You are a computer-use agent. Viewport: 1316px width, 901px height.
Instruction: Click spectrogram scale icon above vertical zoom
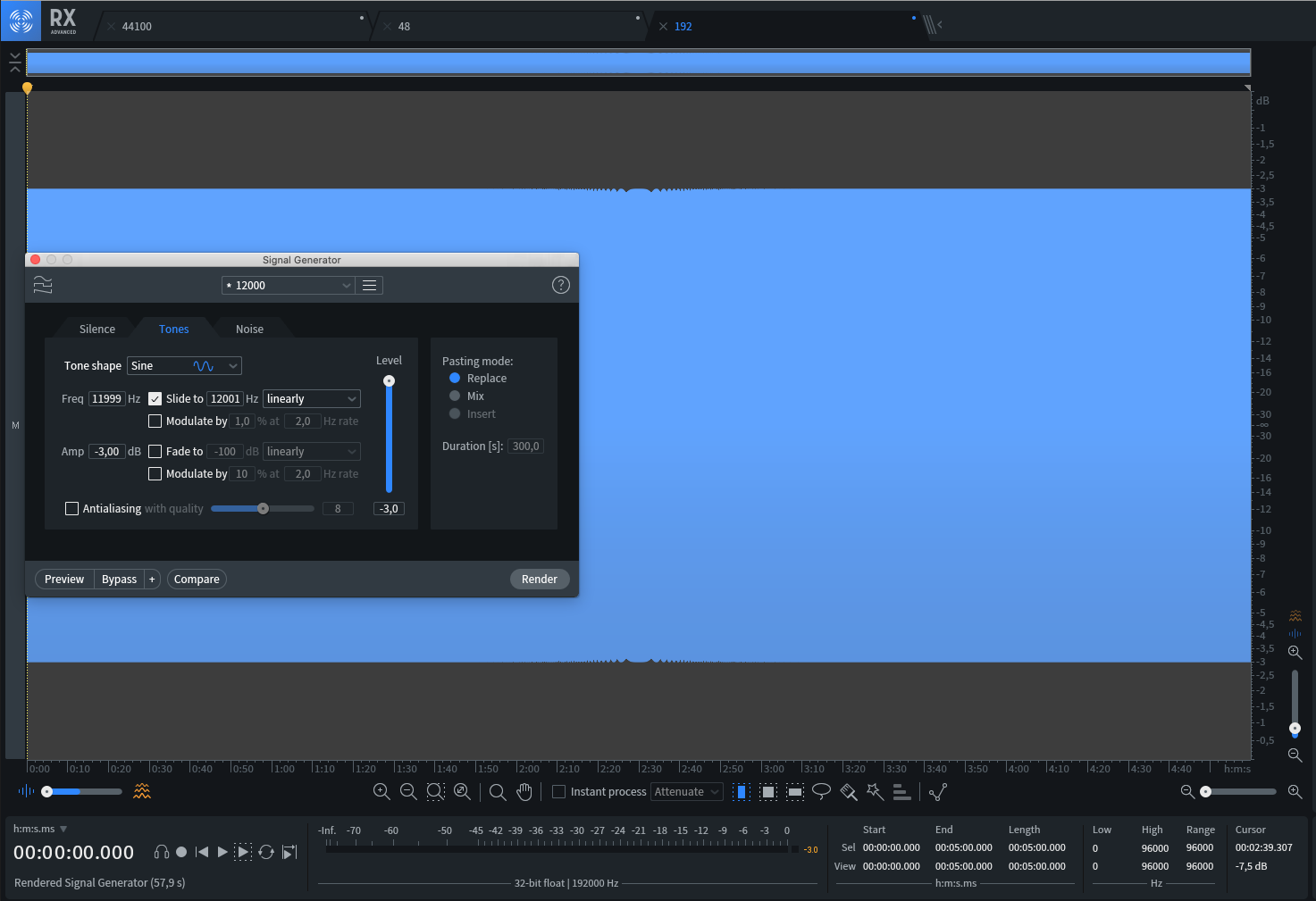click(1295, 615)
